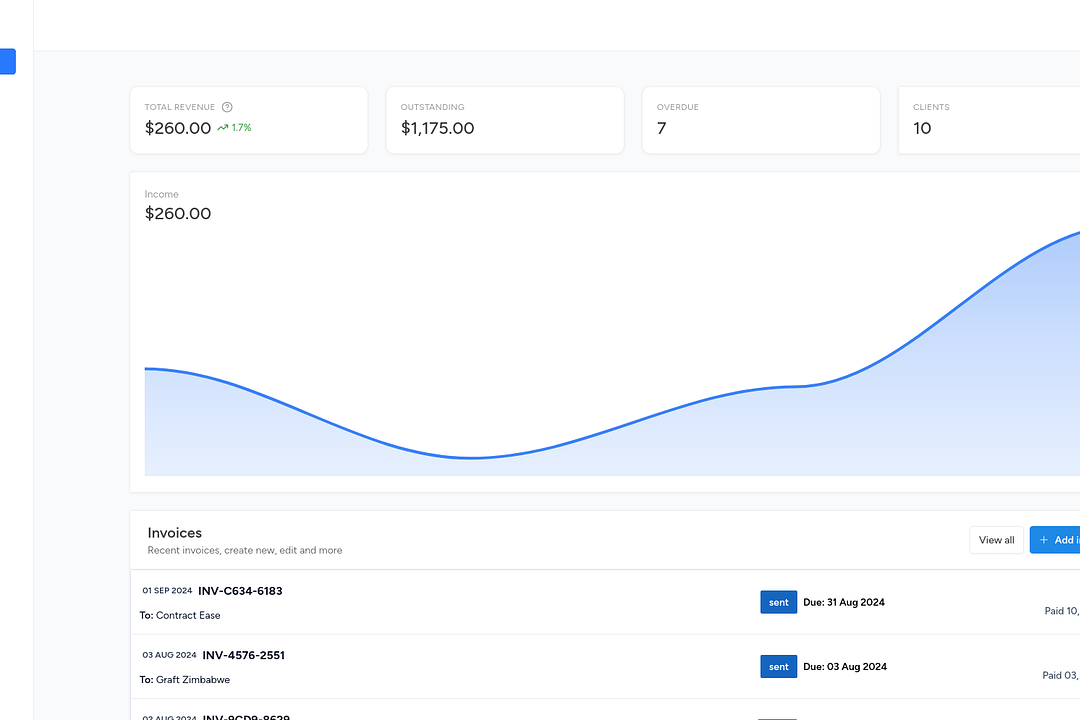The image size is (1080, 720).
Task: Open the Outstanding $1,175.00 card
Action: (x=504, y=120)
